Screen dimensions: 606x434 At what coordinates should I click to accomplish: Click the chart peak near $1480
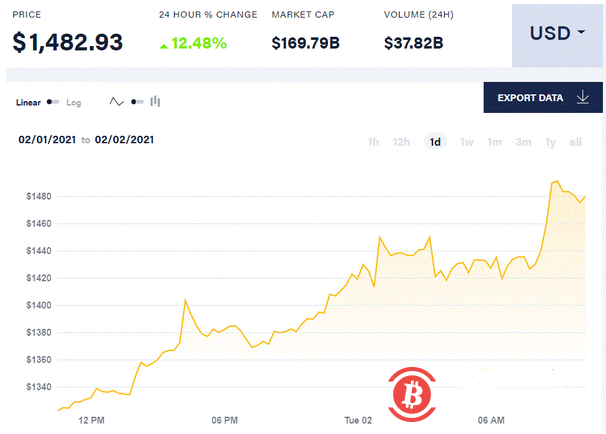point(556,182)
